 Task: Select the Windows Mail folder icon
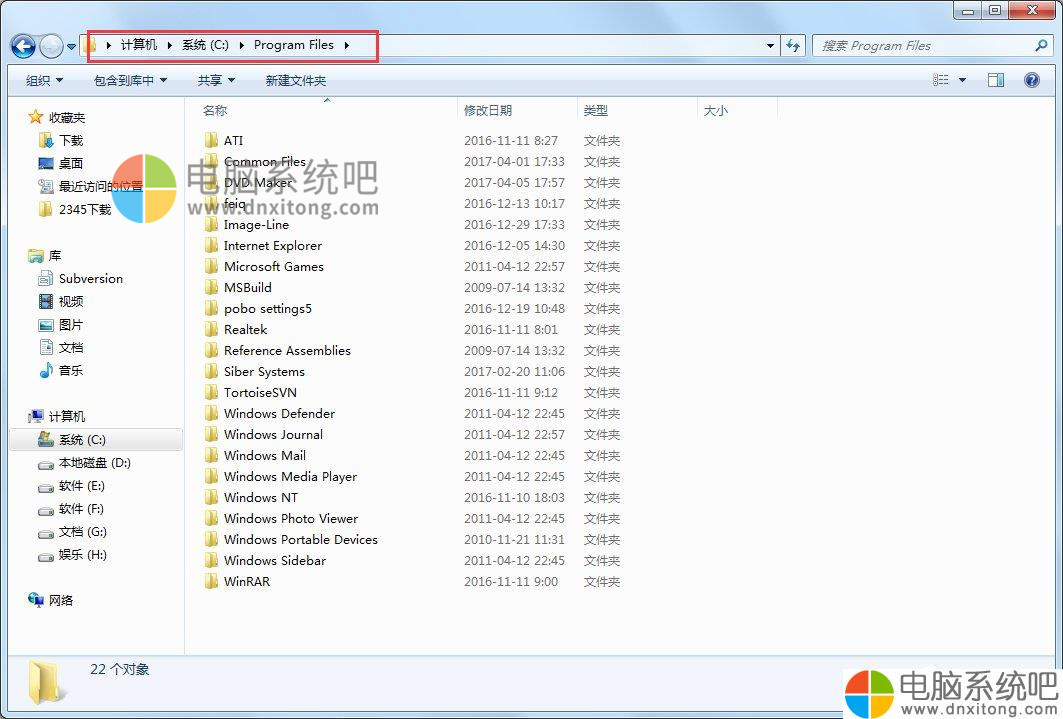212,455
